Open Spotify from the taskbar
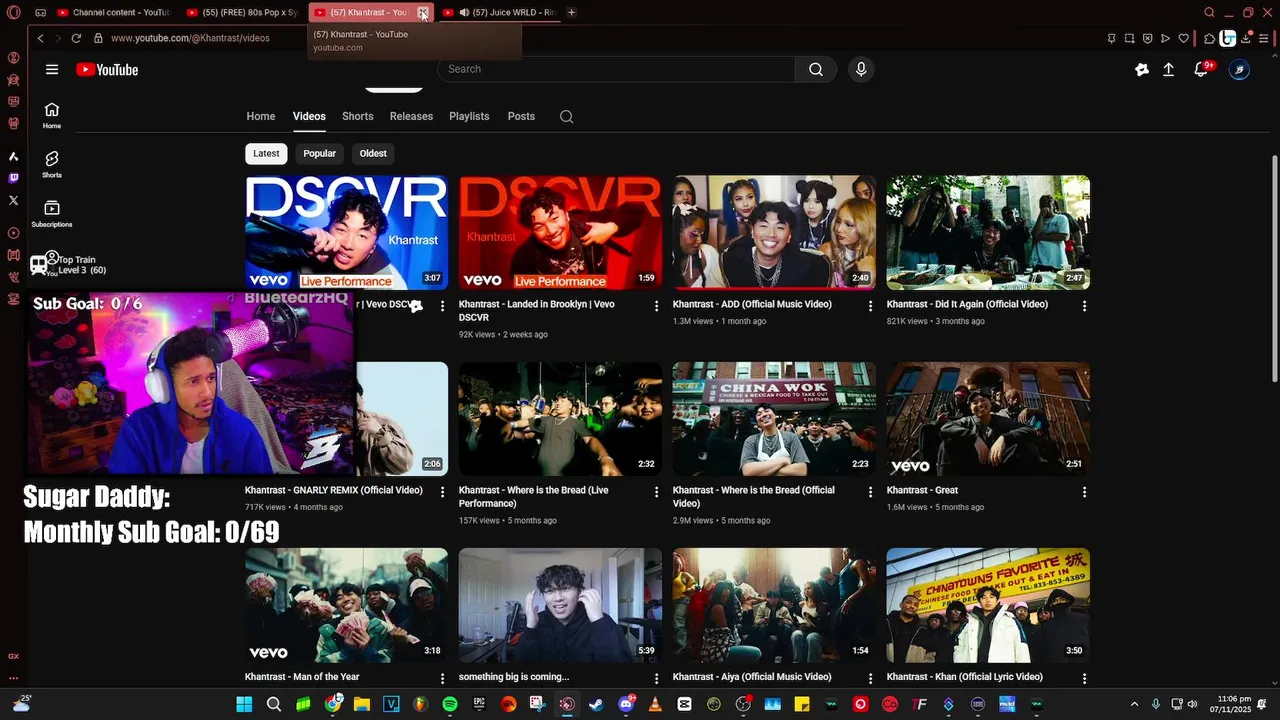Image resolution: width=1280 pixels, height=720 pixels. (450, 704)
